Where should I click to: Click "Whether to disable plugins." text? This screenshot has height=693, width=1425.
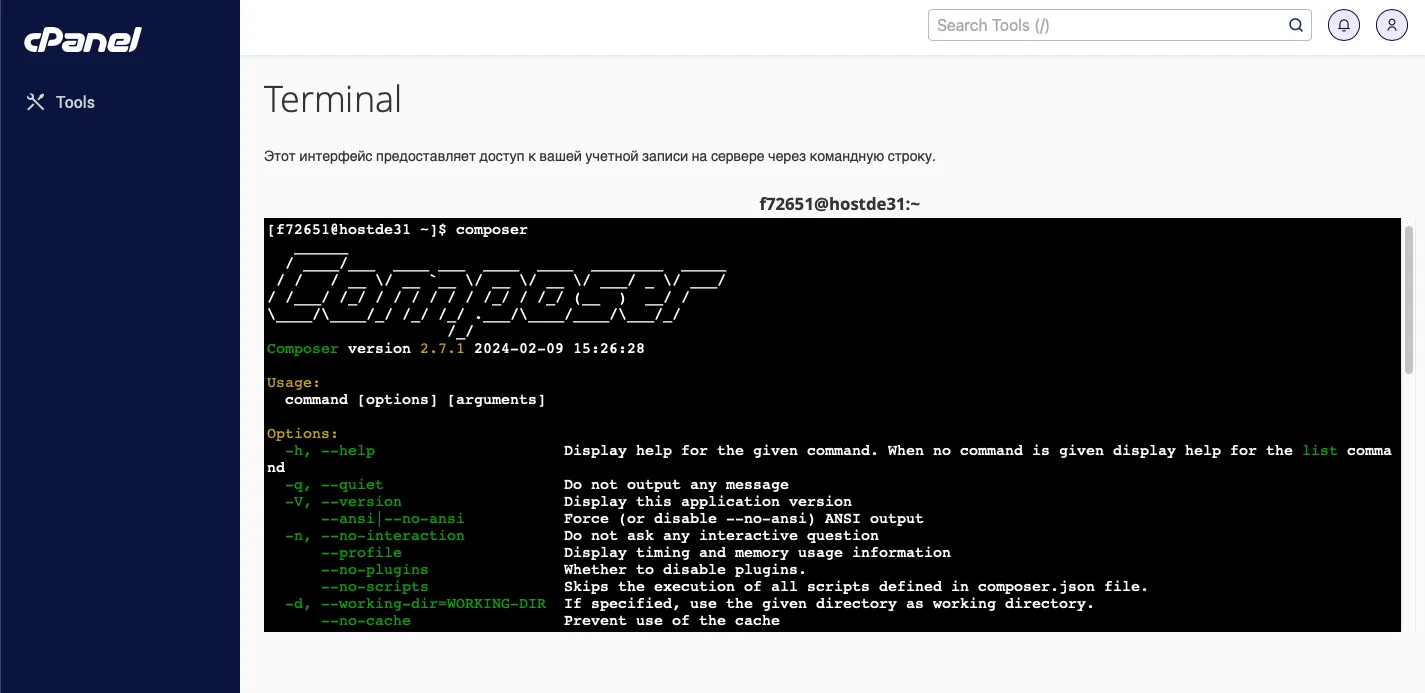tap(685, 570)
